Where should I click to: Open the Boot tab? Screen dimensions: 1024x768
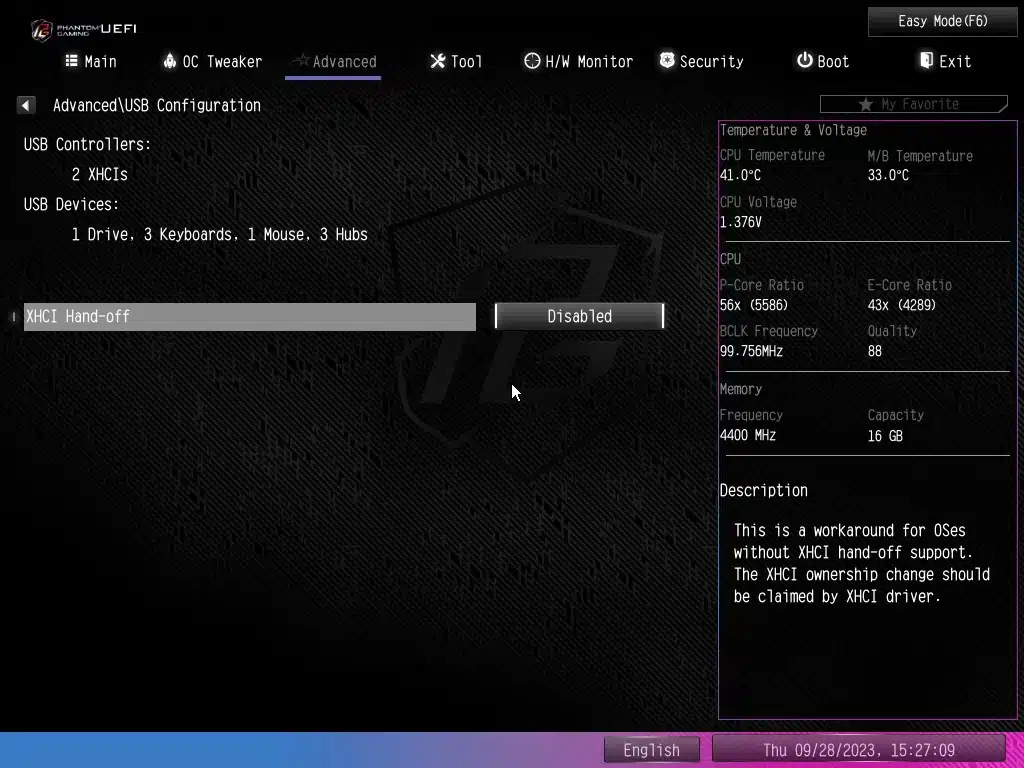[x=822, y=61]
